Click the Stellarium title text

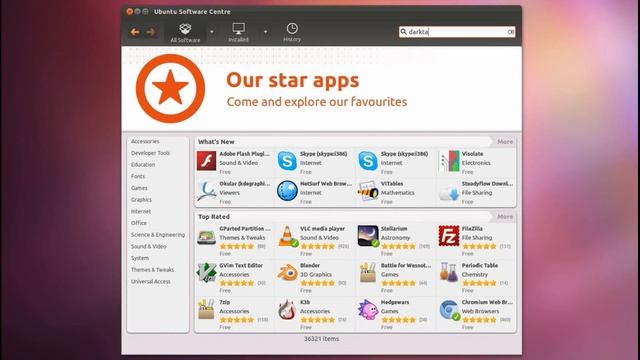[x=394, y=229]
